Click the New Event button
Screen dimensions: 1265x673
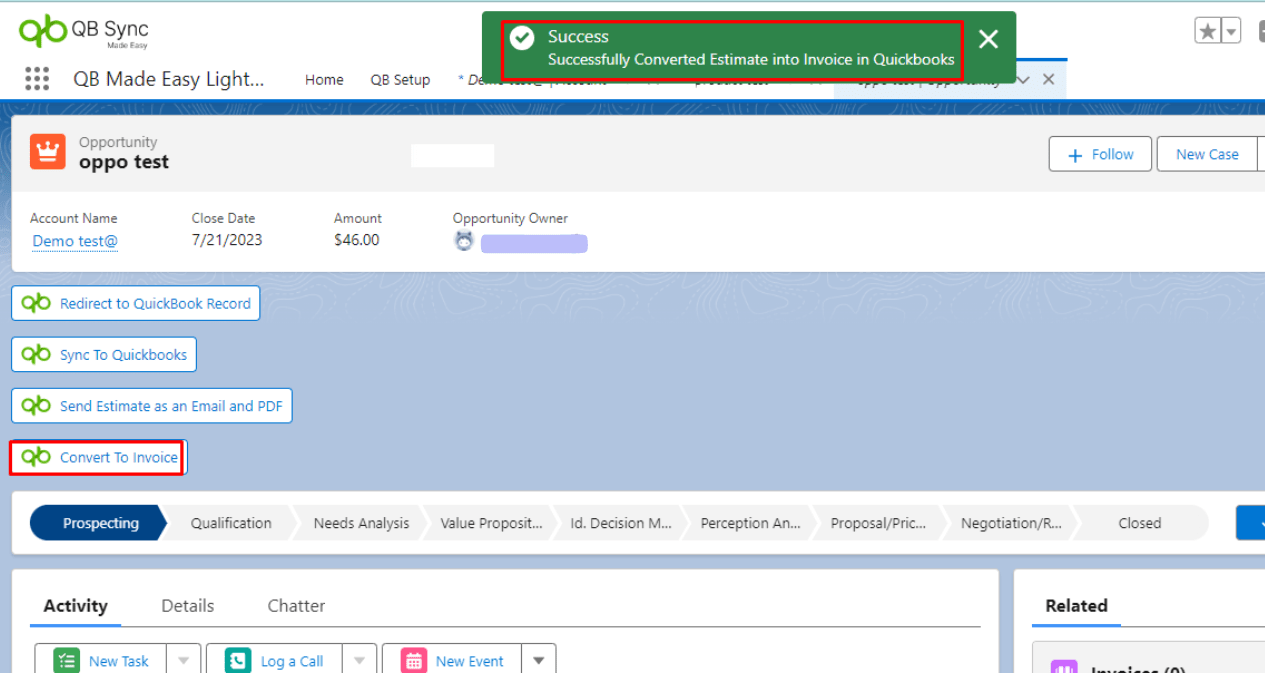click(453, 661)
